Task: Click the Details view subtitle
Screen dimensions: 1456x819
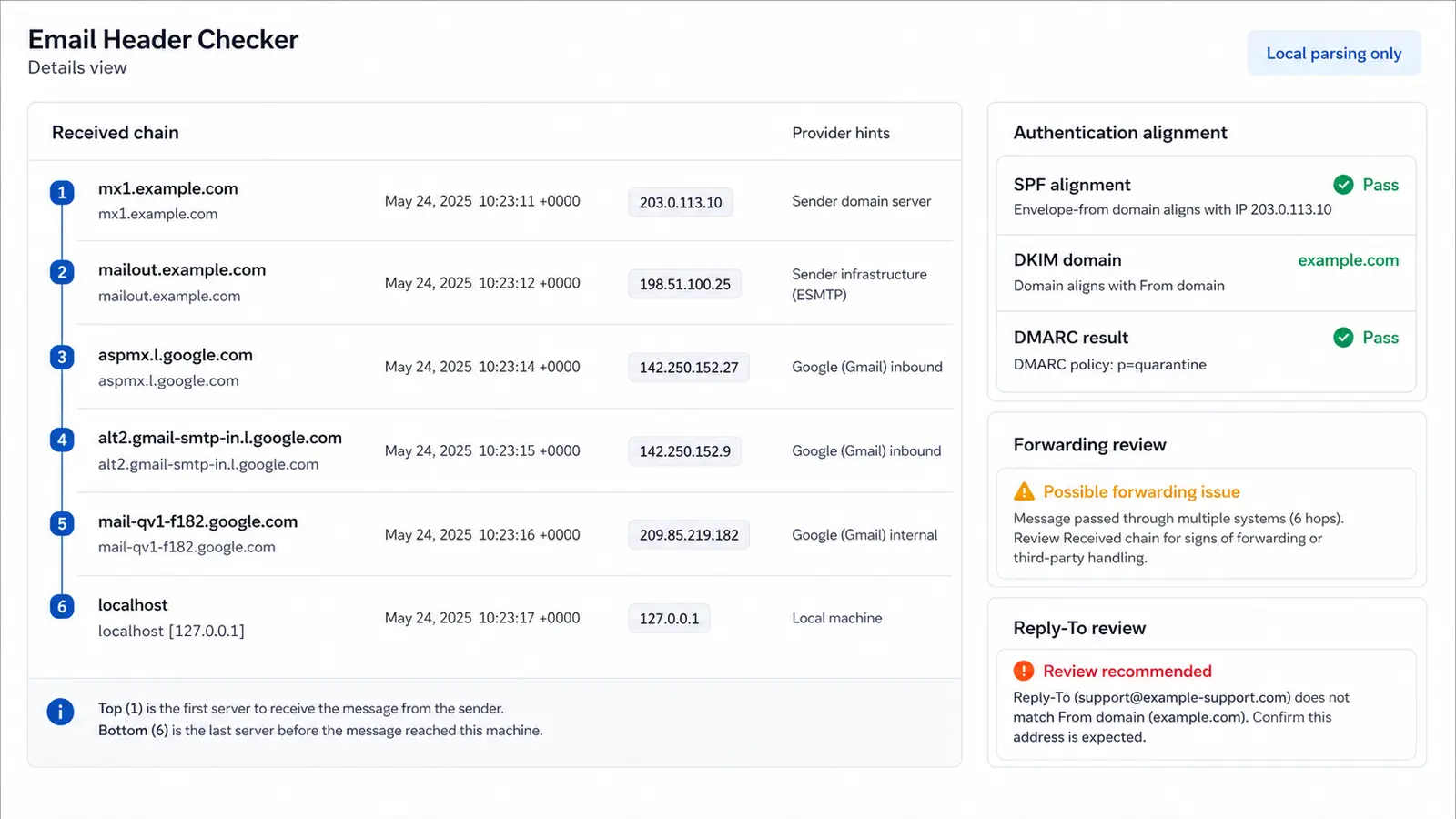Action: coord(77,67)
